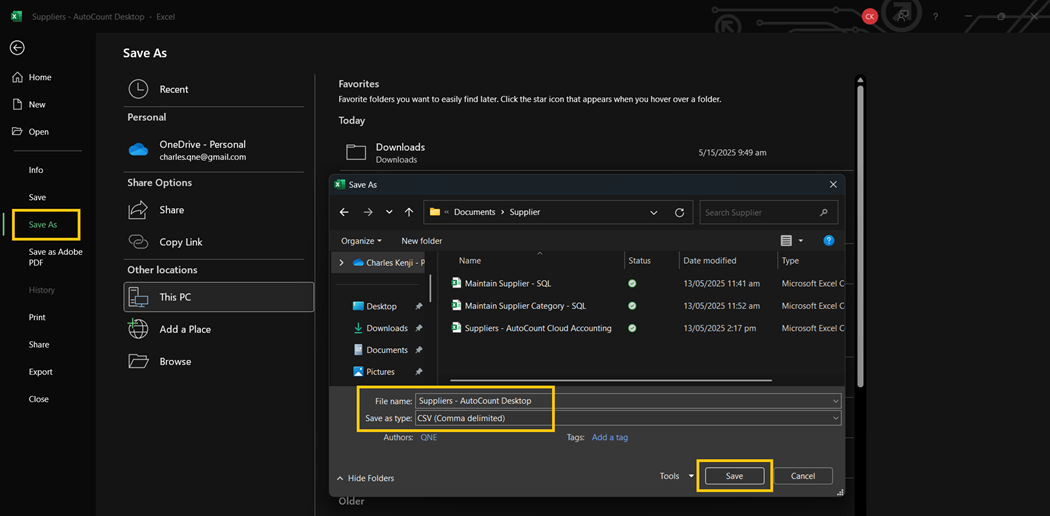Image resolution: width=1050 pixels, height=516 pixels.
Task: Select Charles Kenji OneDrive in navigation
Action: (388, 262)
